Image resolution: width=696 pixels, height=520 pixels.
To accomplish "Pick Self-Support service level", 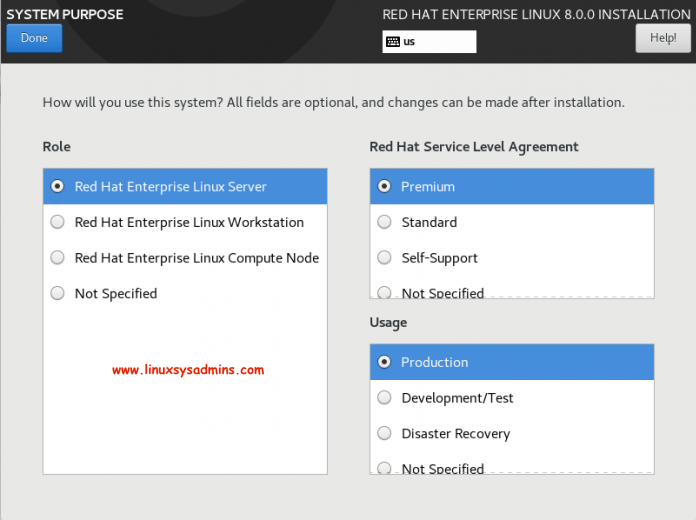I will 512,258.
